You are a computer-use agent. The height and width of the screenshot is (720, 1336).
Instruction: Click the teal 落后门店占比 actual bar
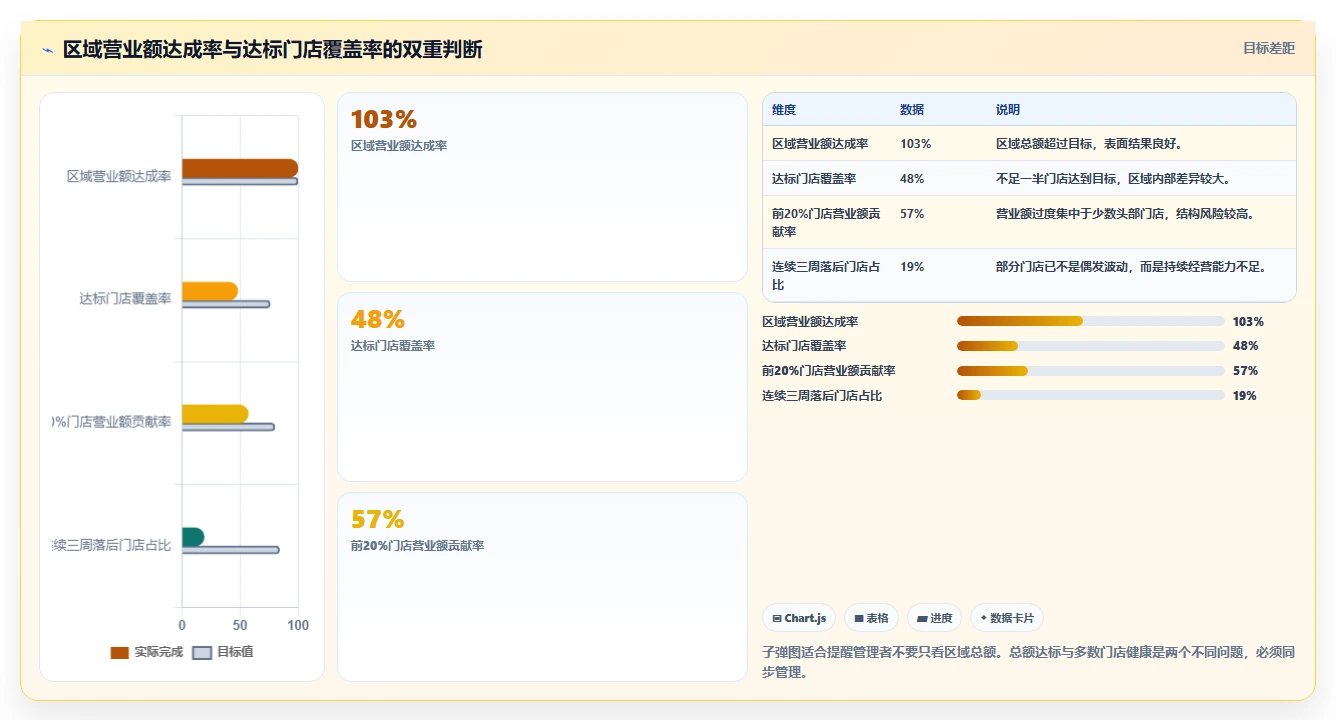pos(193,537)
